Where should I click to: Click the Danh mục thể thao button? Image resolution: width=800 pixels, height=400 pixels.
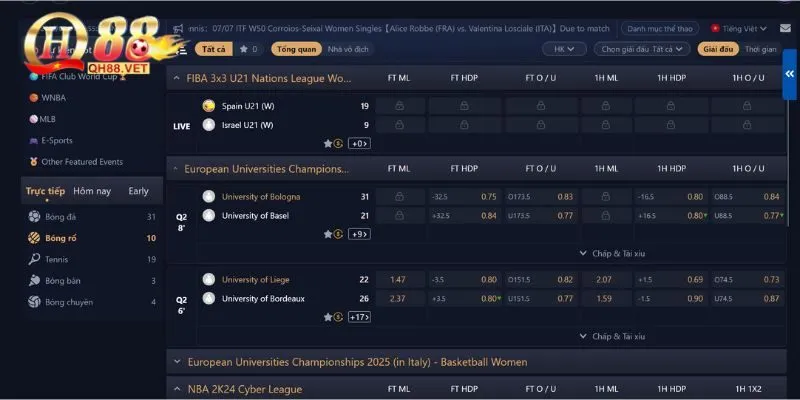click(659, 29)
